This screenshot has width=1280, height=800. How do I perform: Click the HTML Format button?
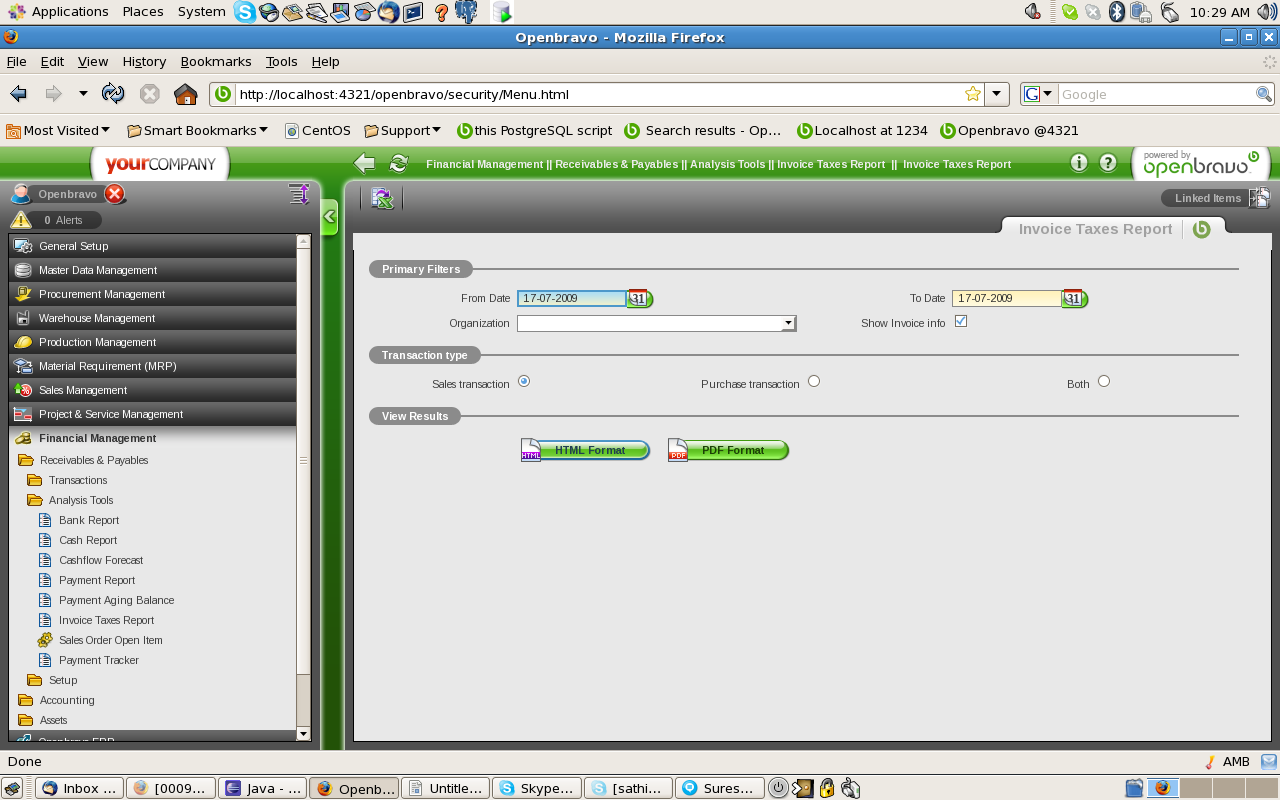[x=585, y=450]
